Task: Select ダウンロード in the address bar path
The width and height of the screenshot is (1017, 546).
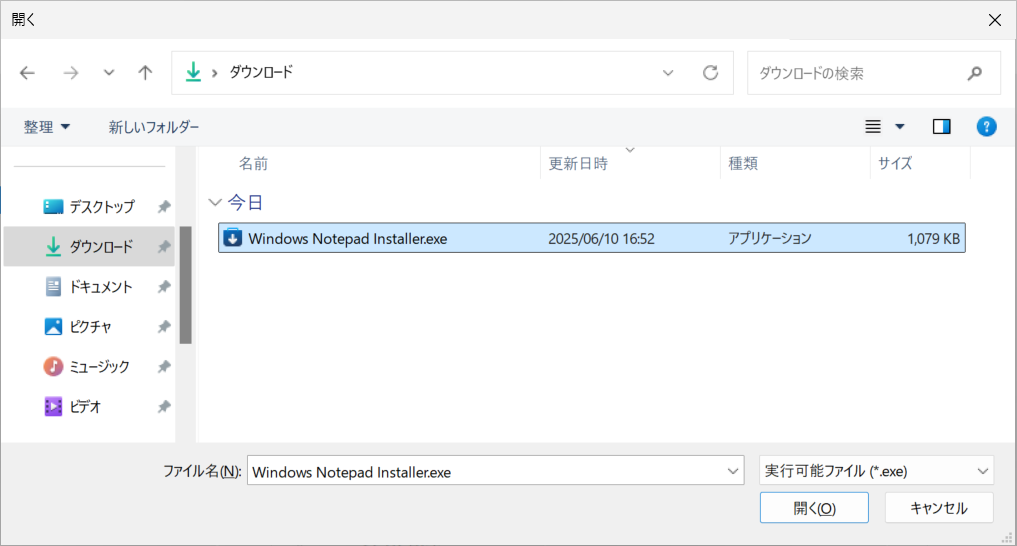Action: [261, 72]
